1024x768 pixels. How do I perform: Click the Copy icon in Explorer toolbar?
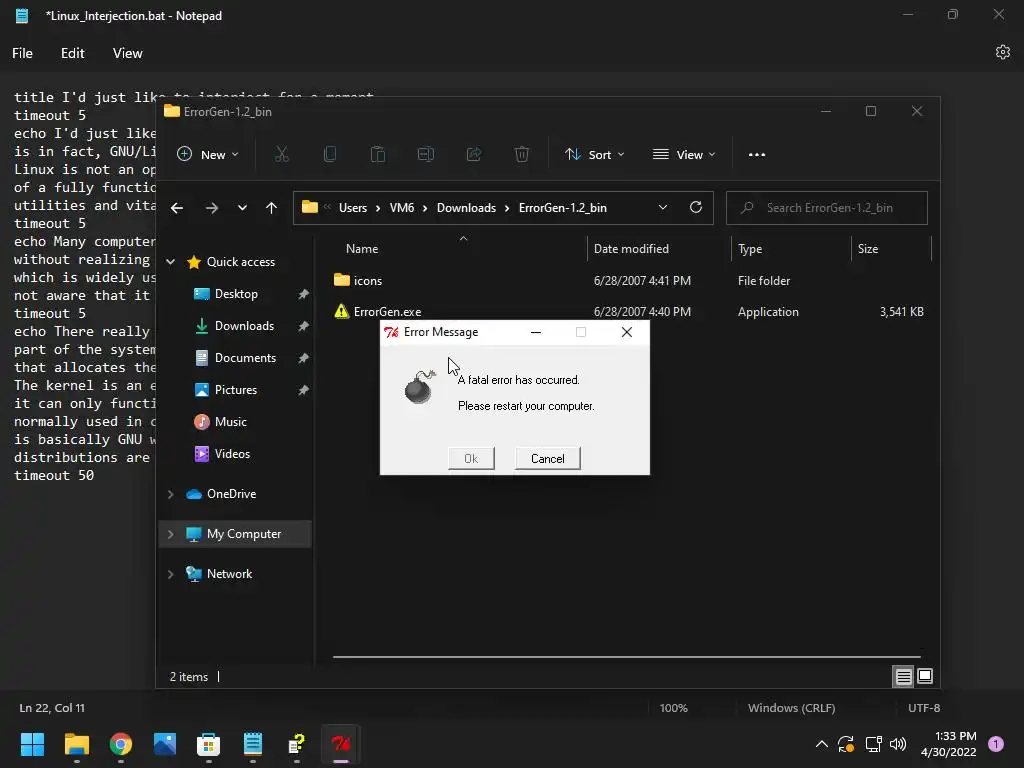click(330, 155)
